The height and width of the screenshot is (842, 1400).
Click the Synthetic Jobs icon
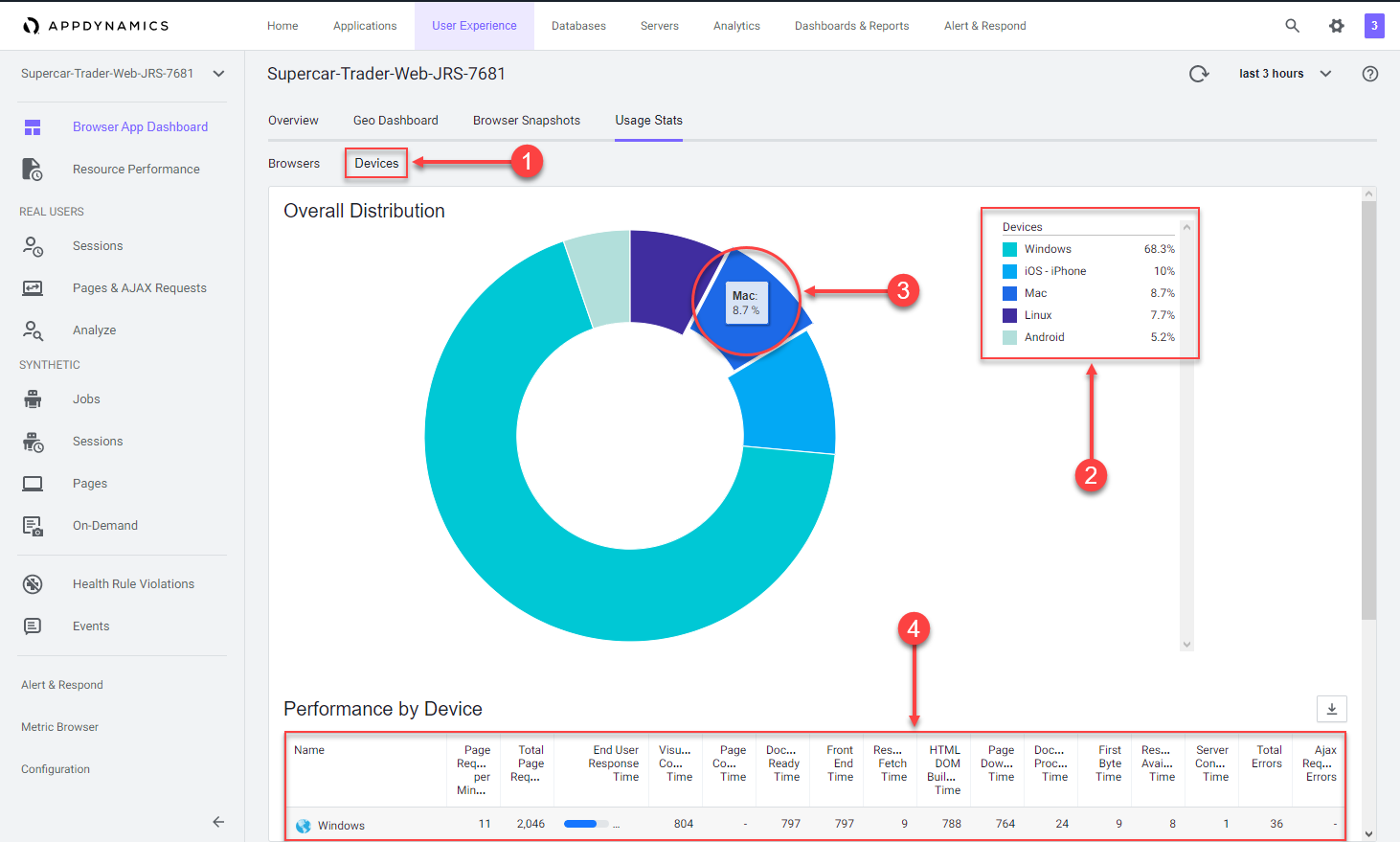(33, 399)
